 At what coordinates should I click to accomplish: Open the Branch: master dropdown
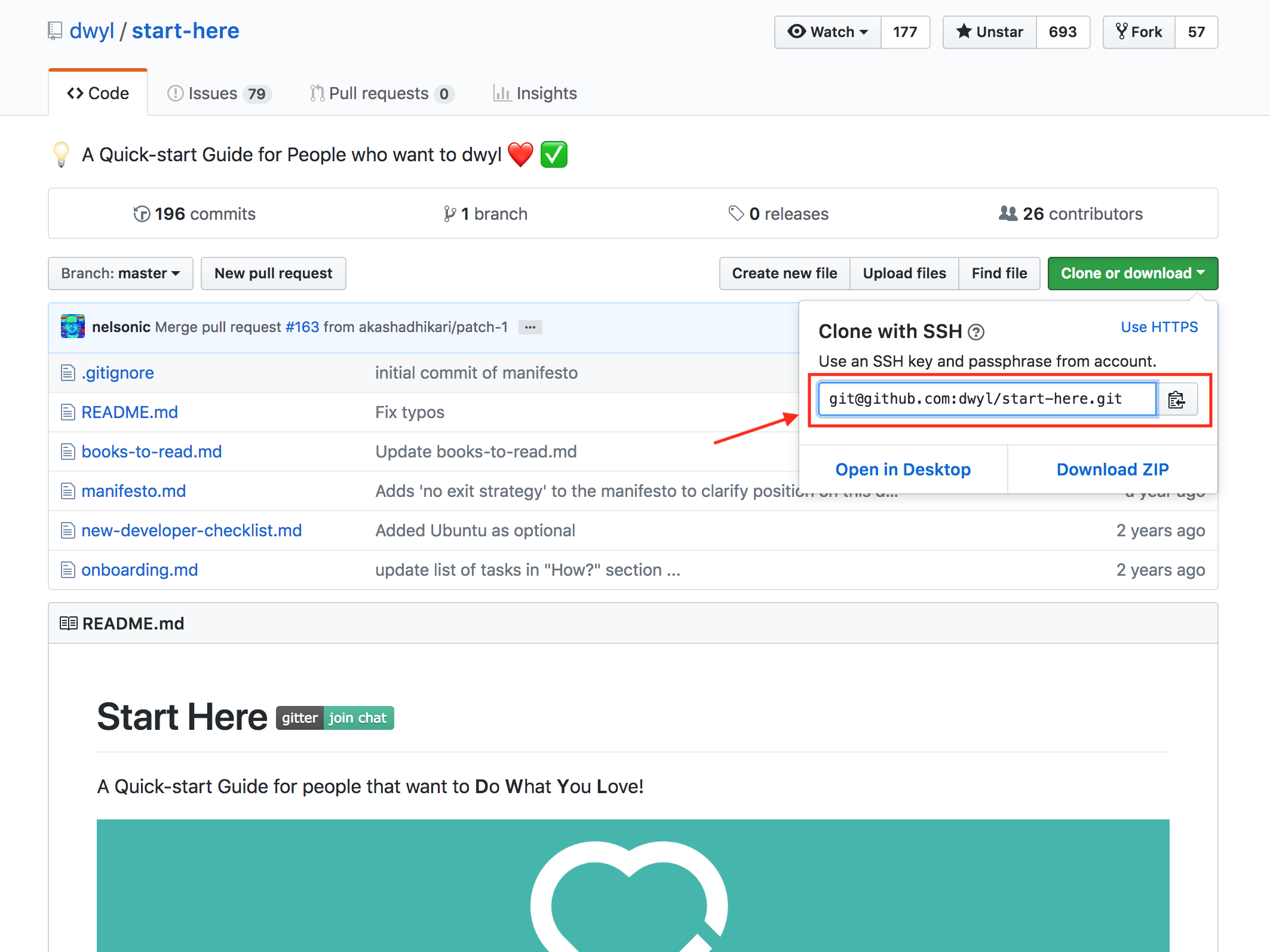[x=121, y=274]
